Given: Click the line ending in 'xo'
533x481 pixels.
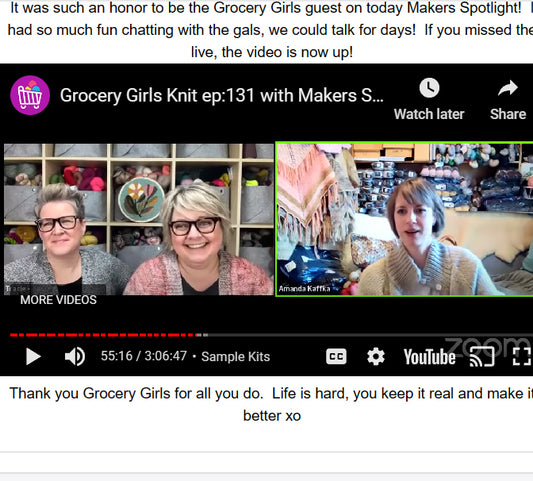Looking at the screenshot, I should point(272,416).
